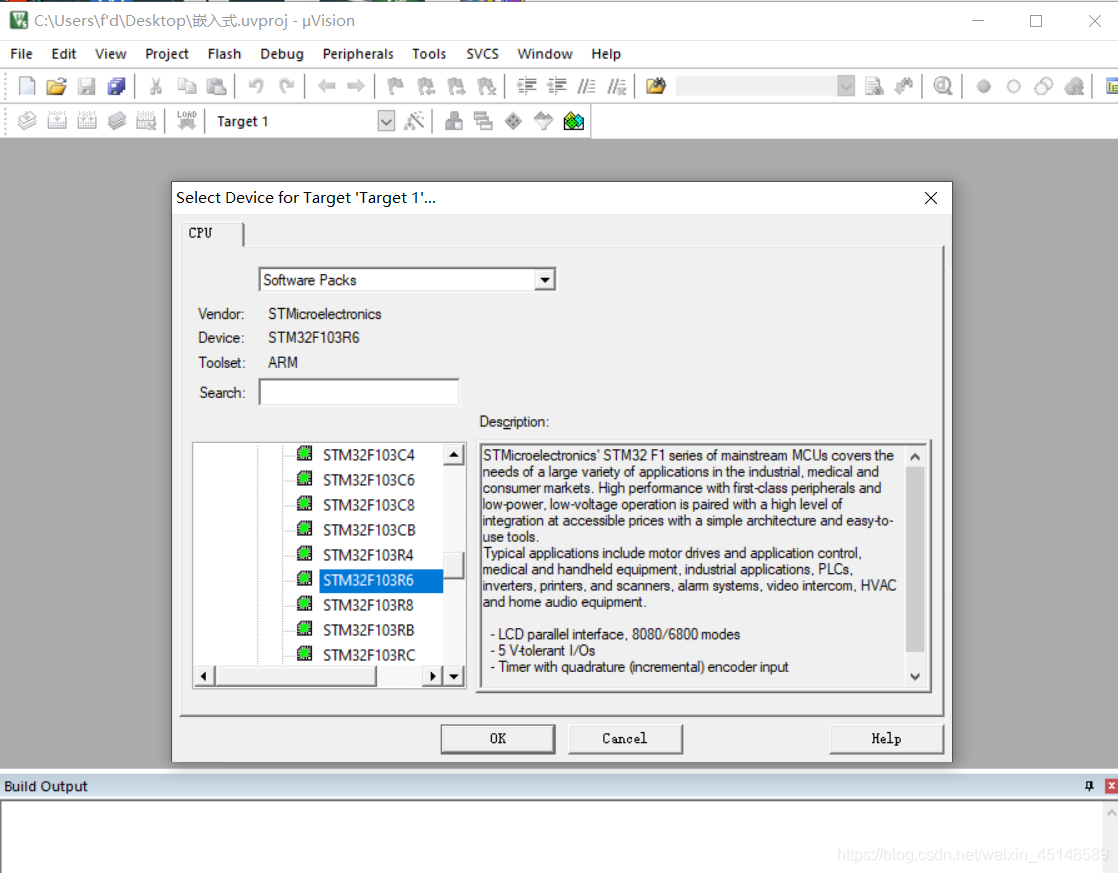Select STM32F103C8 in device list
This screenshot has height=873, width=1118.
368,505
